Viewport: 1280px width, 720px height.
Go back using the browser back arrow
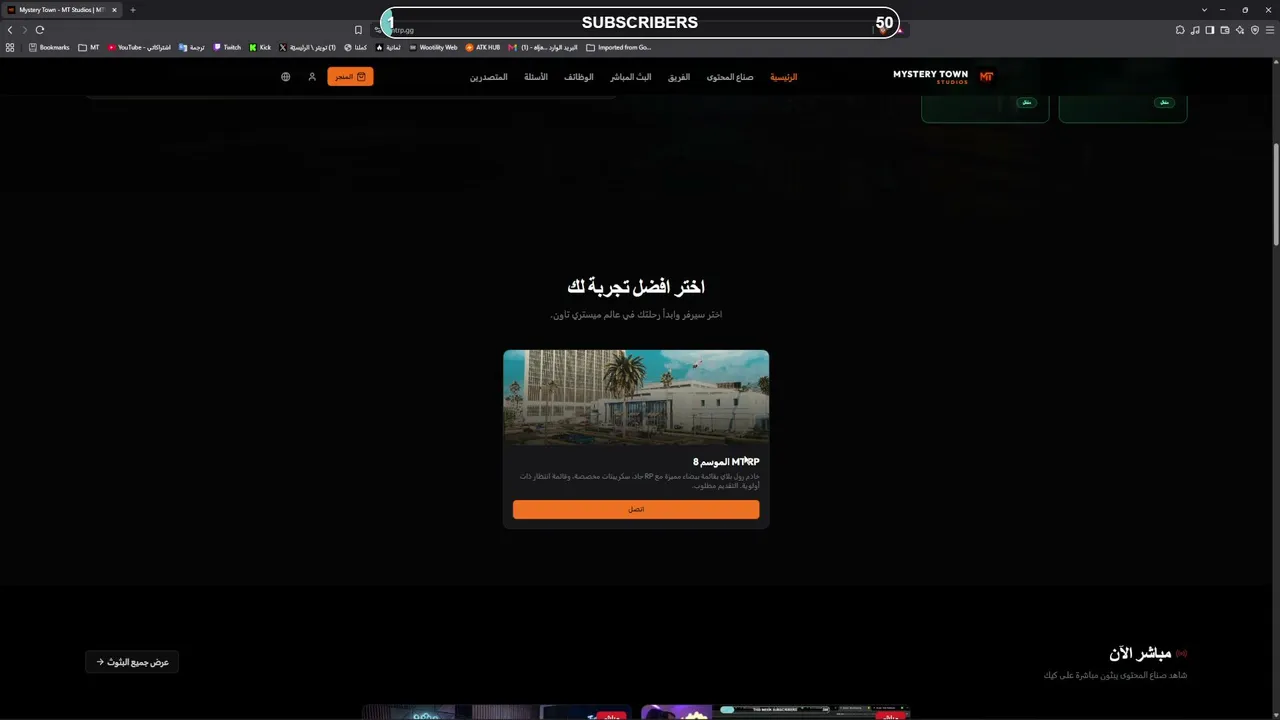pyautogui.click(x=10, y=30)
